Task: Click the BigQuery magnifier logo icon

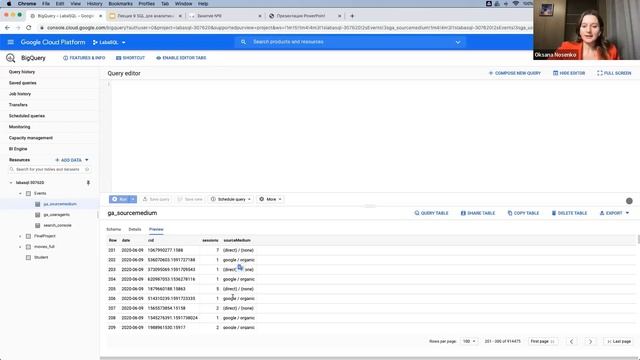Action: [11, 58]
